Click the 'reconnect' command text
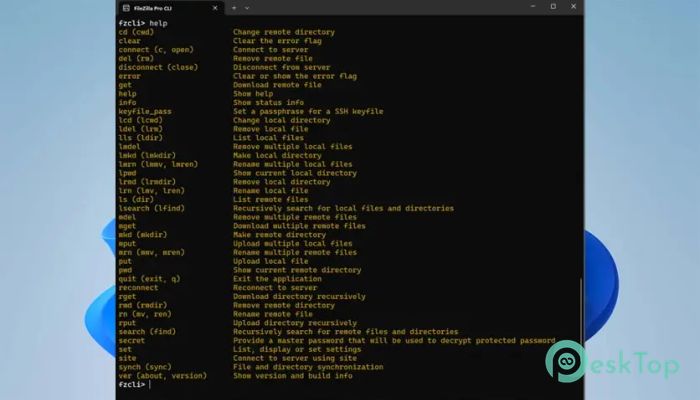This screenshot has width=700, height=400. point(138,288)
